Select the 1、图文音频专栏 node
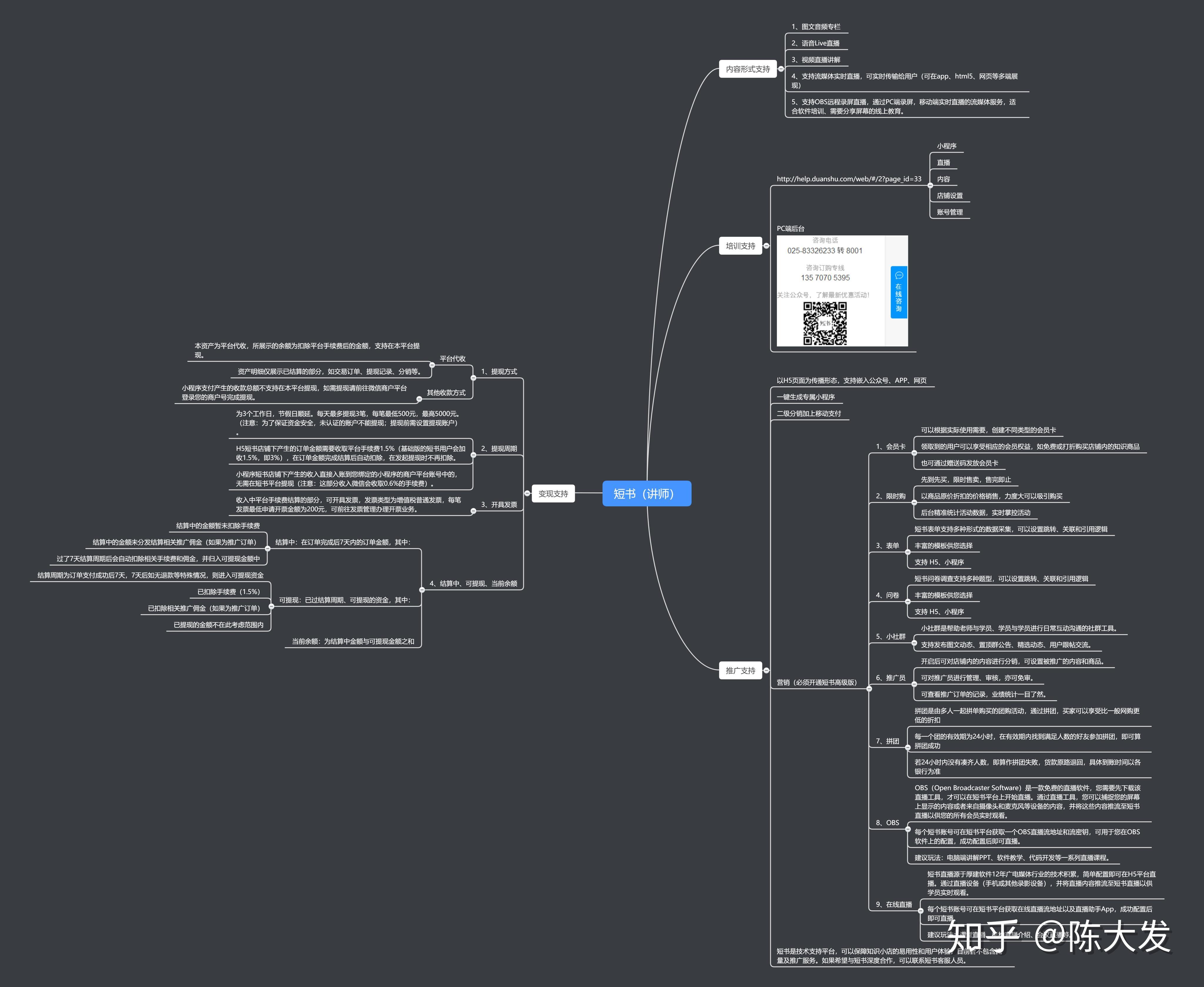 coord(816,27)
